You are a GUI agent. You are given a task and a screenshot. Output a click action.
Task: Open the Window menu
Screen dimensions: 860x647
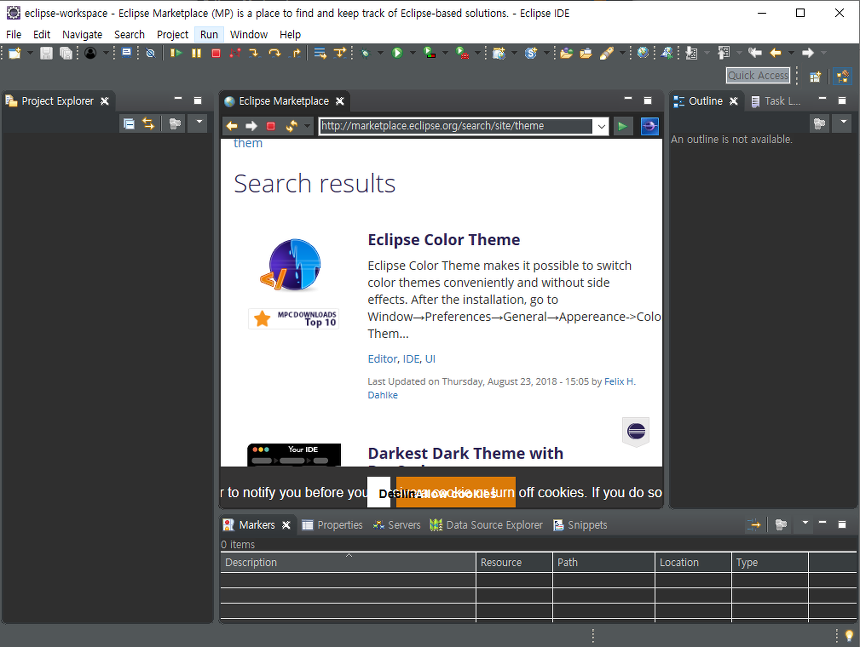pyautogui.click(x=248, y=35)
